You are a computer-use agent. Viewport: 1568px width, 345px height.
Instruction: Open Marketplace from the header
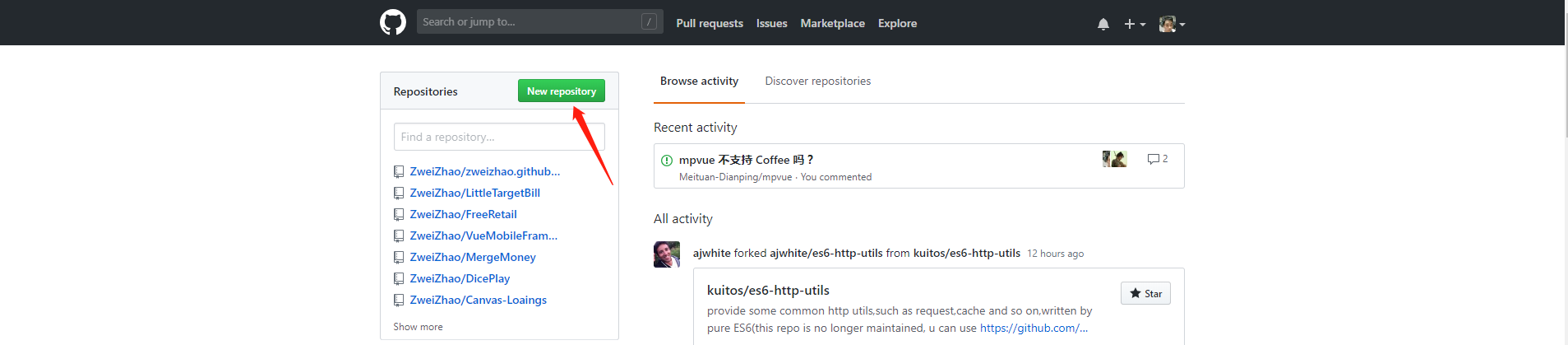pyautogui.click(x=832, y=23)
